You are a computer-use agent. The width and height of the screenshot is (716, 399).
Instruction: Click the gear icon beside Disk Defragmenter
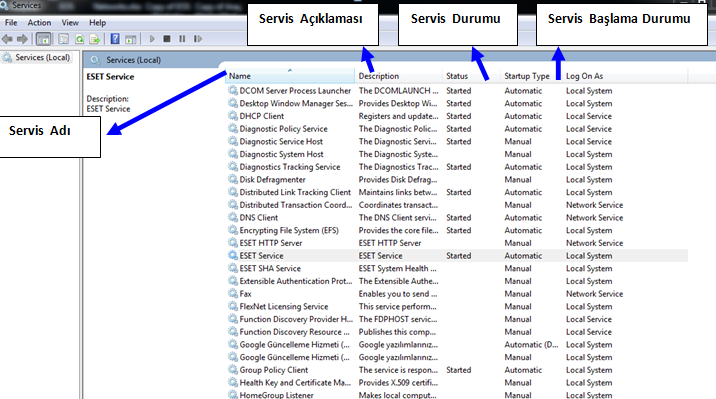click(233, 179)
